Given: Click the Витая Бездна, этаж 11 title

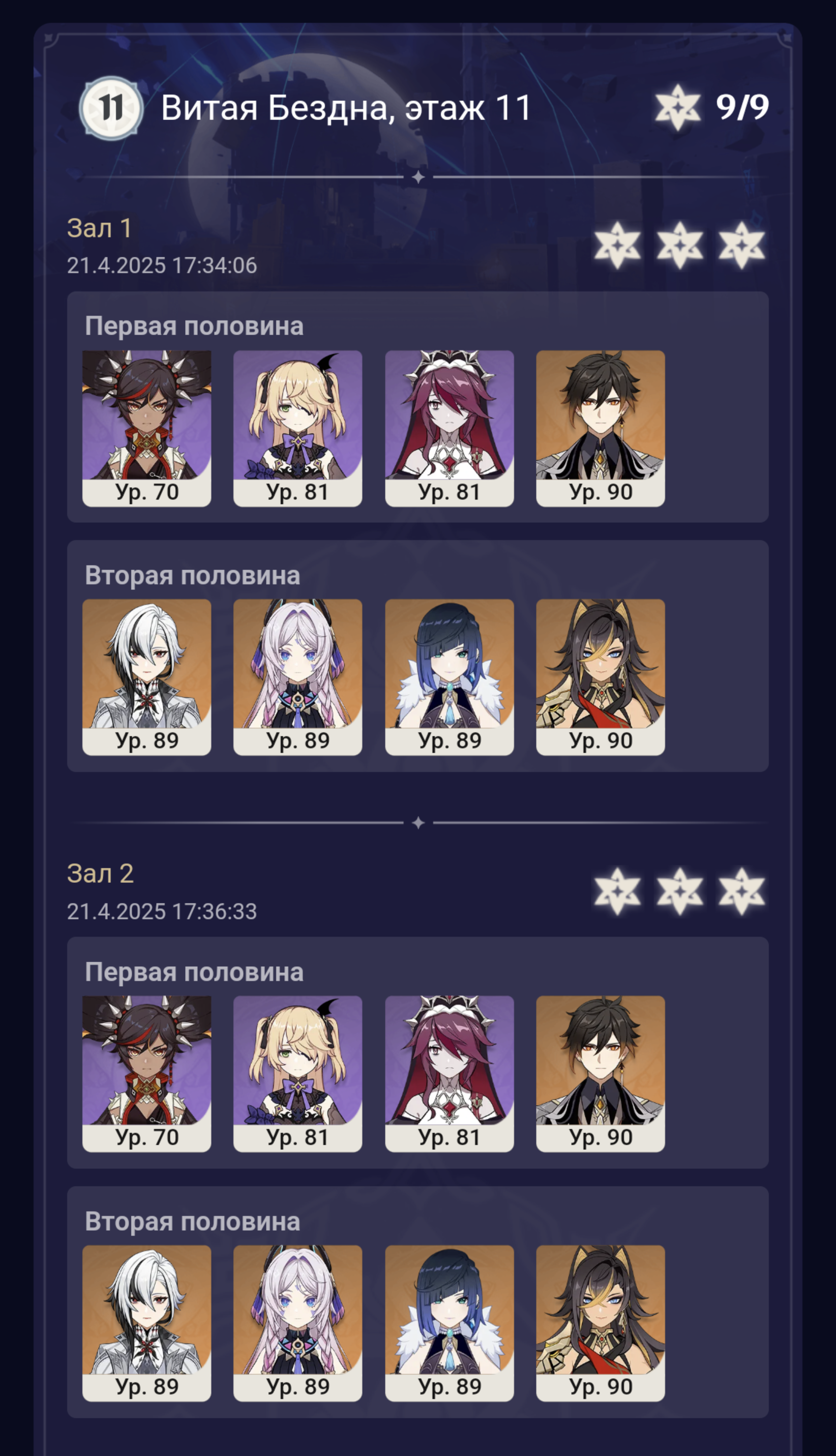Looking at the screenshot, I should (346, 108).
